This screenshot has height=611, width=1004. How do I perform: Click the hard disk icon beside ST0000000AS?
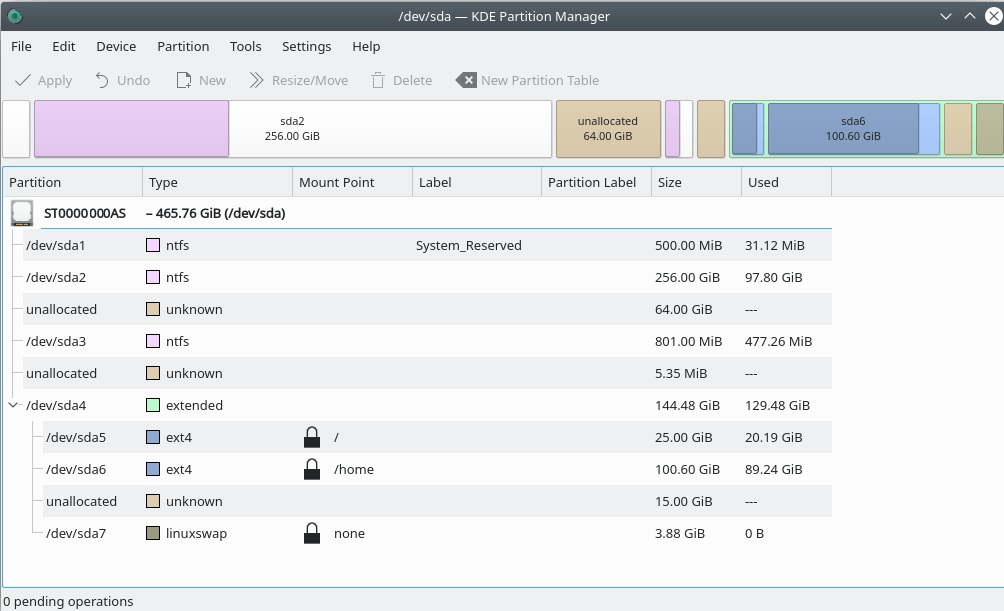pyautogui.click(x=22, y=212)
